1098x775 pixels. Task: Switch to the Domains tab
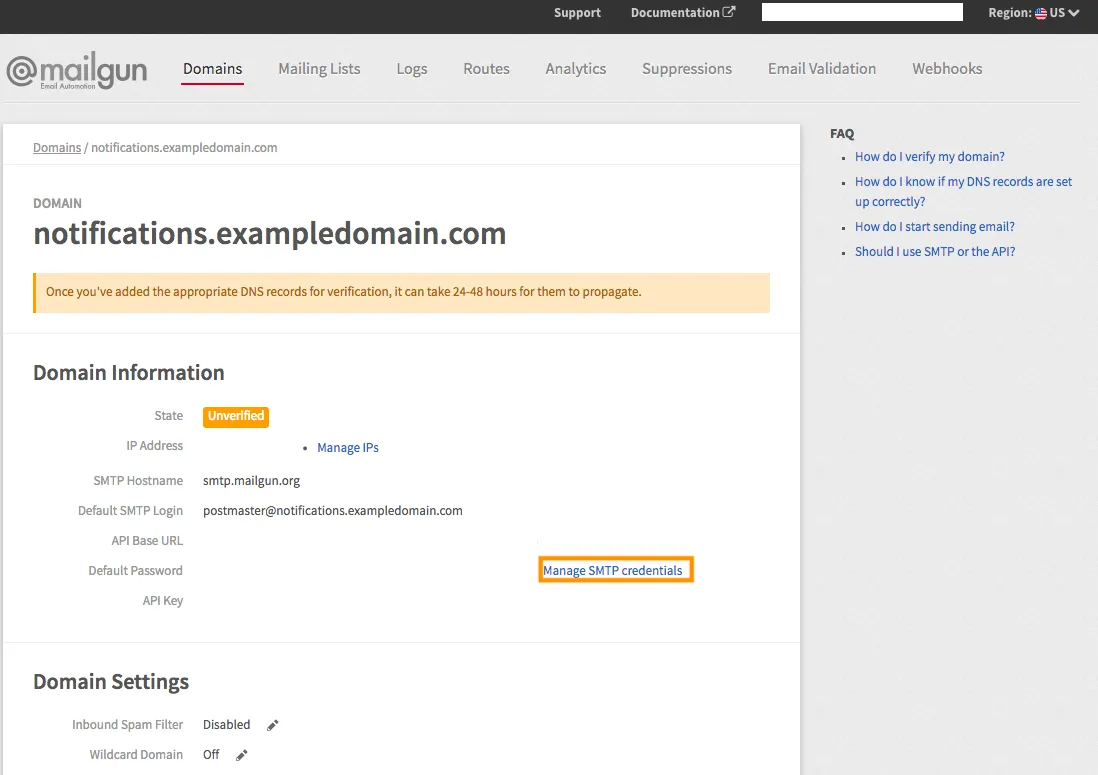click(212, 69)
